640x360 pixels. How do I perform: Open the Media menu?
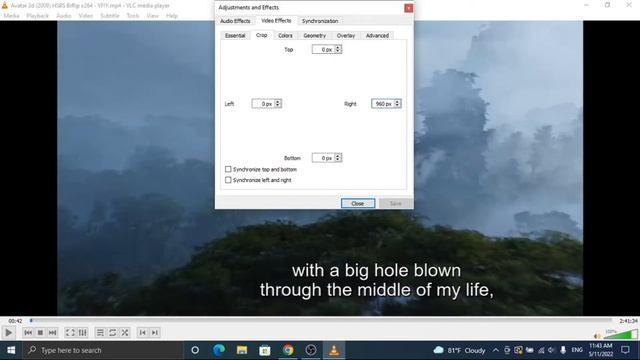pyautogui.click(x=11, y=16)
